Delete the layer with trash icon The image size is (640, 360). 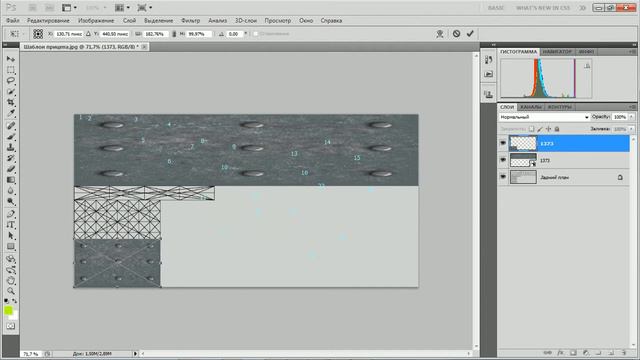pyautogui.click(x=624, y=353)
